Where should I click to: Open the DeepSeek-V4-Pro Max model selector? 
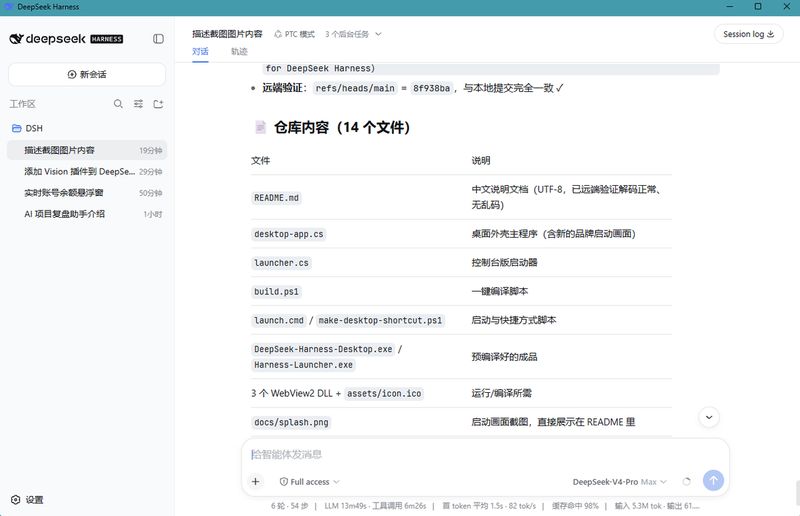619,482
